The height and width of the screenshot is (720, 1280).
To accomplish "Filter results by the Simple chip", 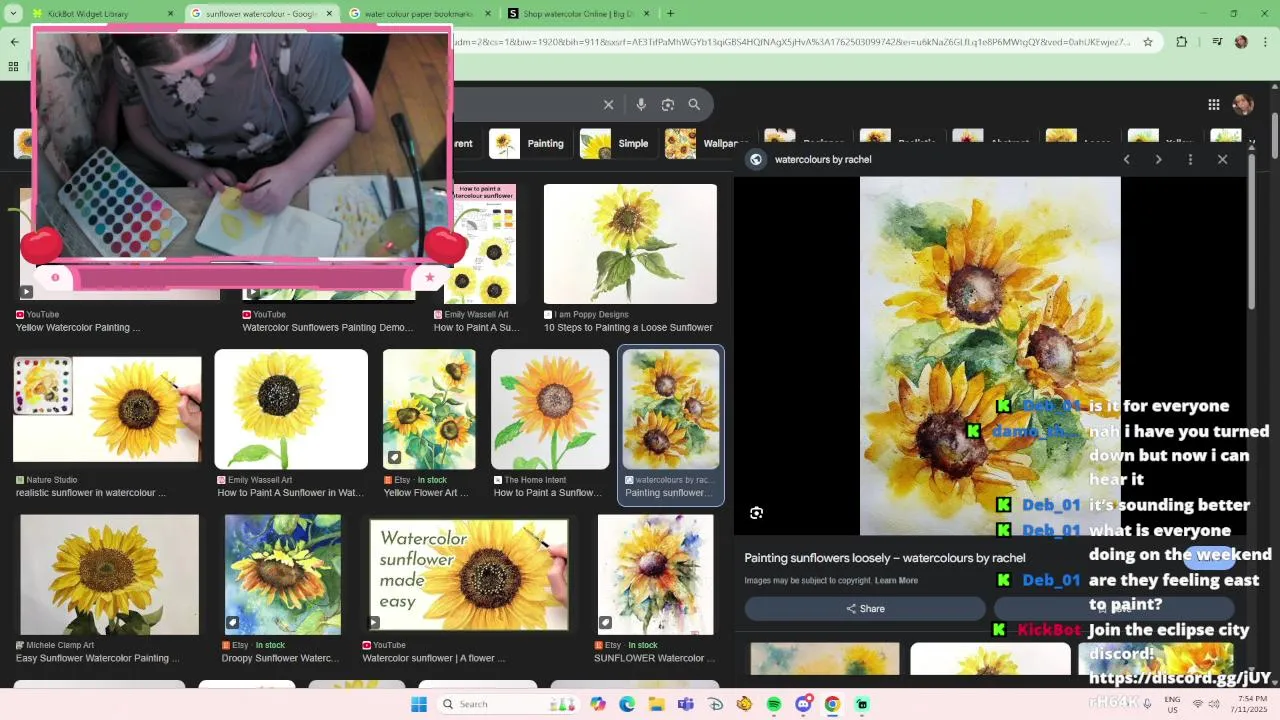I will (617, 143).
